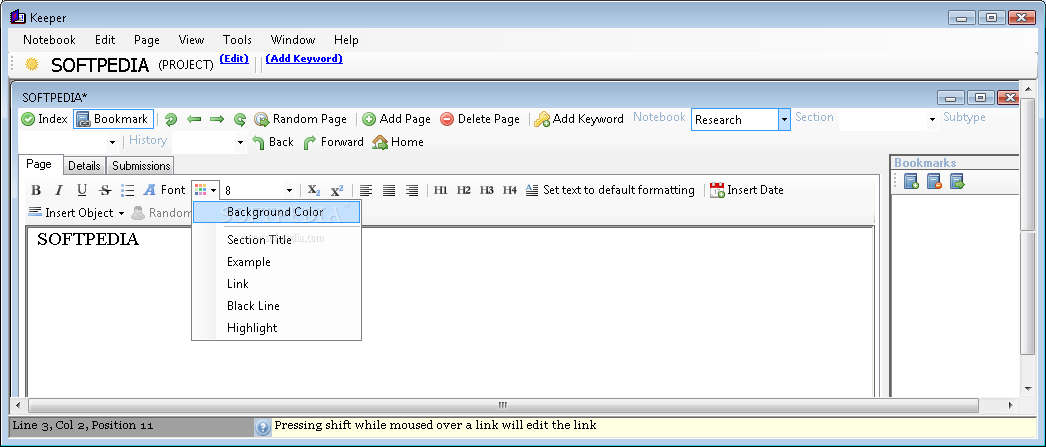Click the color grid dropdown button
This screenshot has height=447, width=1046.
pyautogui.click(x=205, y=190)
